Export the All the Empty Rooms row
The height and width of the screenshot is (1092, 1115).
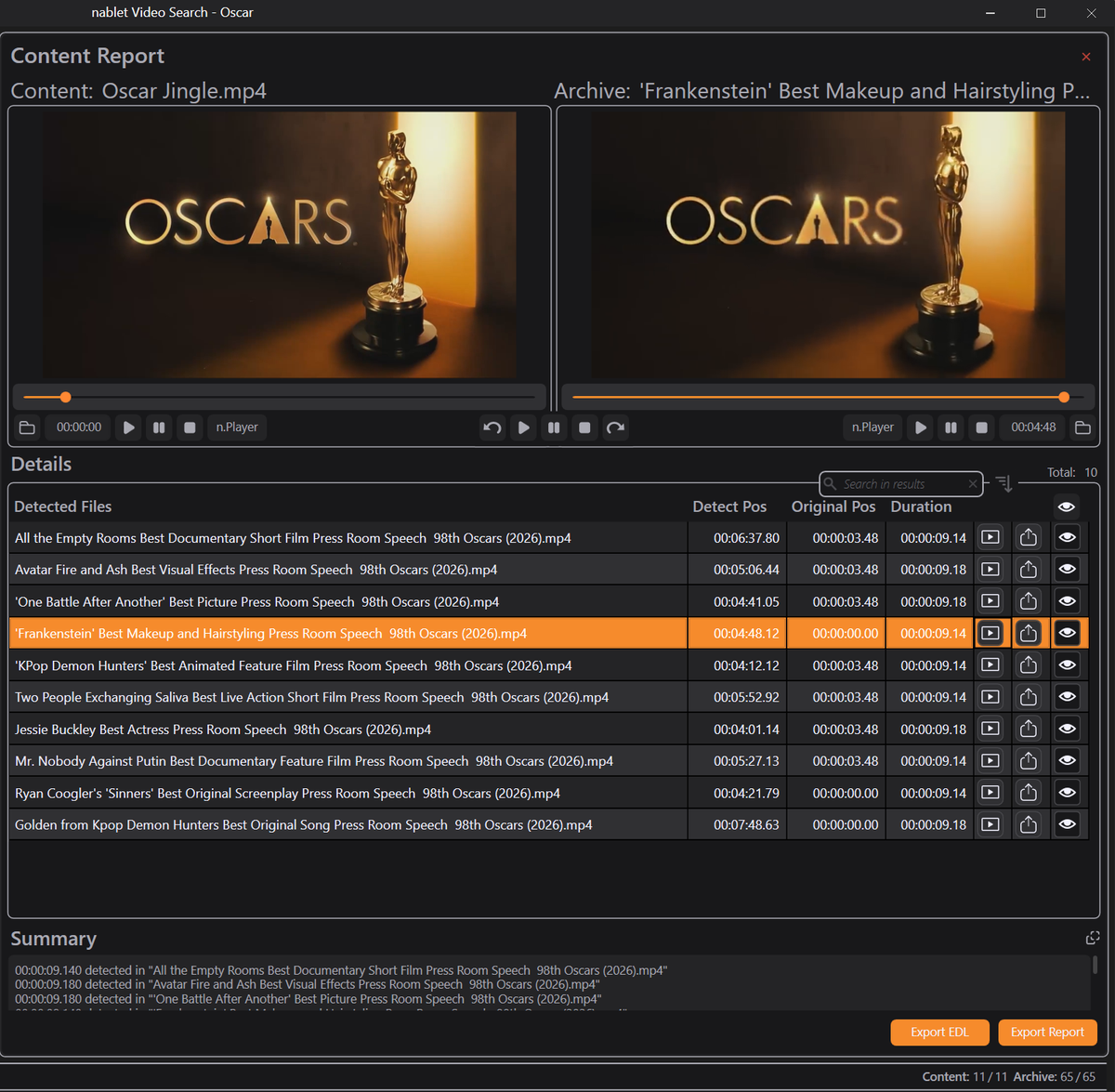point(1029,537)
